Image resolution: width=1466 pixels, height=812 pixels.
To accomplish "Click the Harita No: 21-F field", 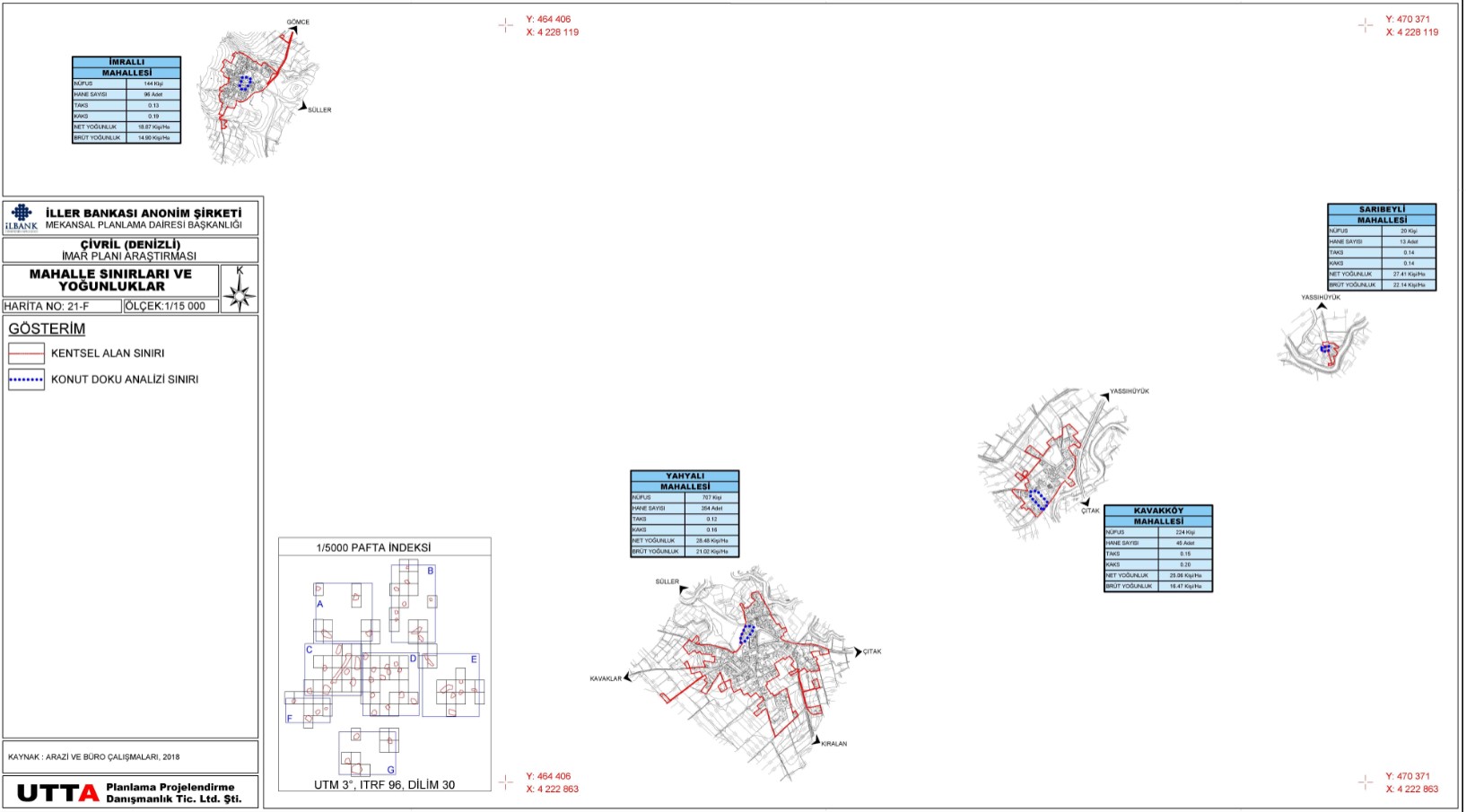I will [61, 306].
